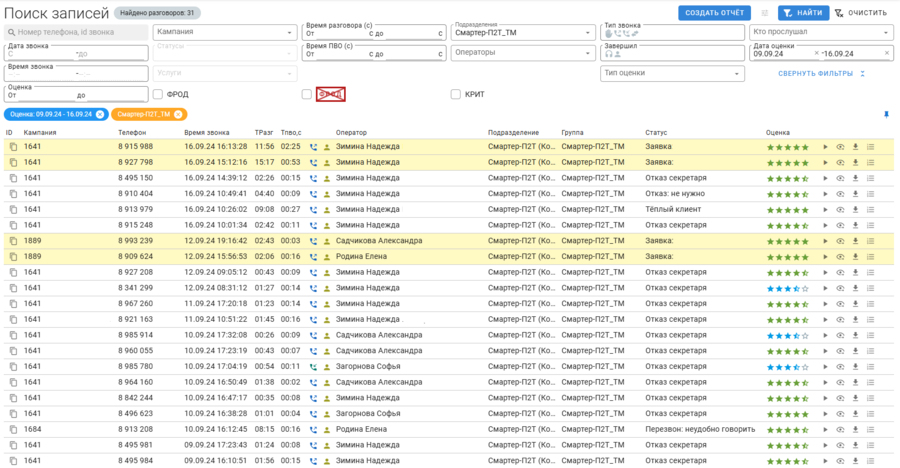Collapse filters with Свернуть фильтры
Image resolution: width=900 pixels, height=468 pixels.
point(821,74)
